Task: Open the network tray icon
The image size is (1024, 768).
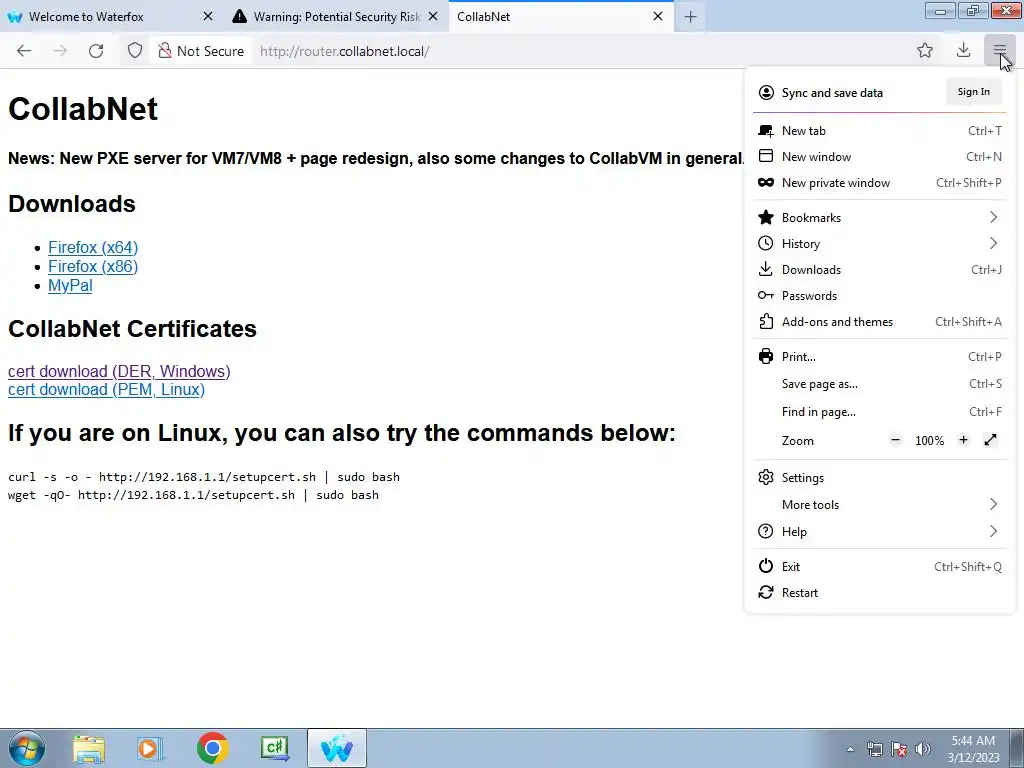Action: (x=874, y=749)
